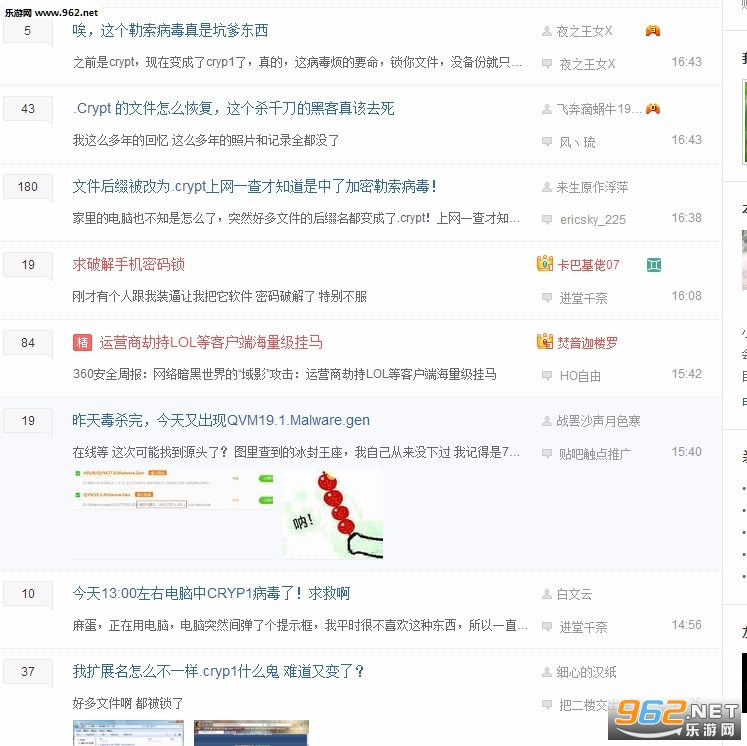Open last replier 风丶琉
747x746 pixels.
577,142
